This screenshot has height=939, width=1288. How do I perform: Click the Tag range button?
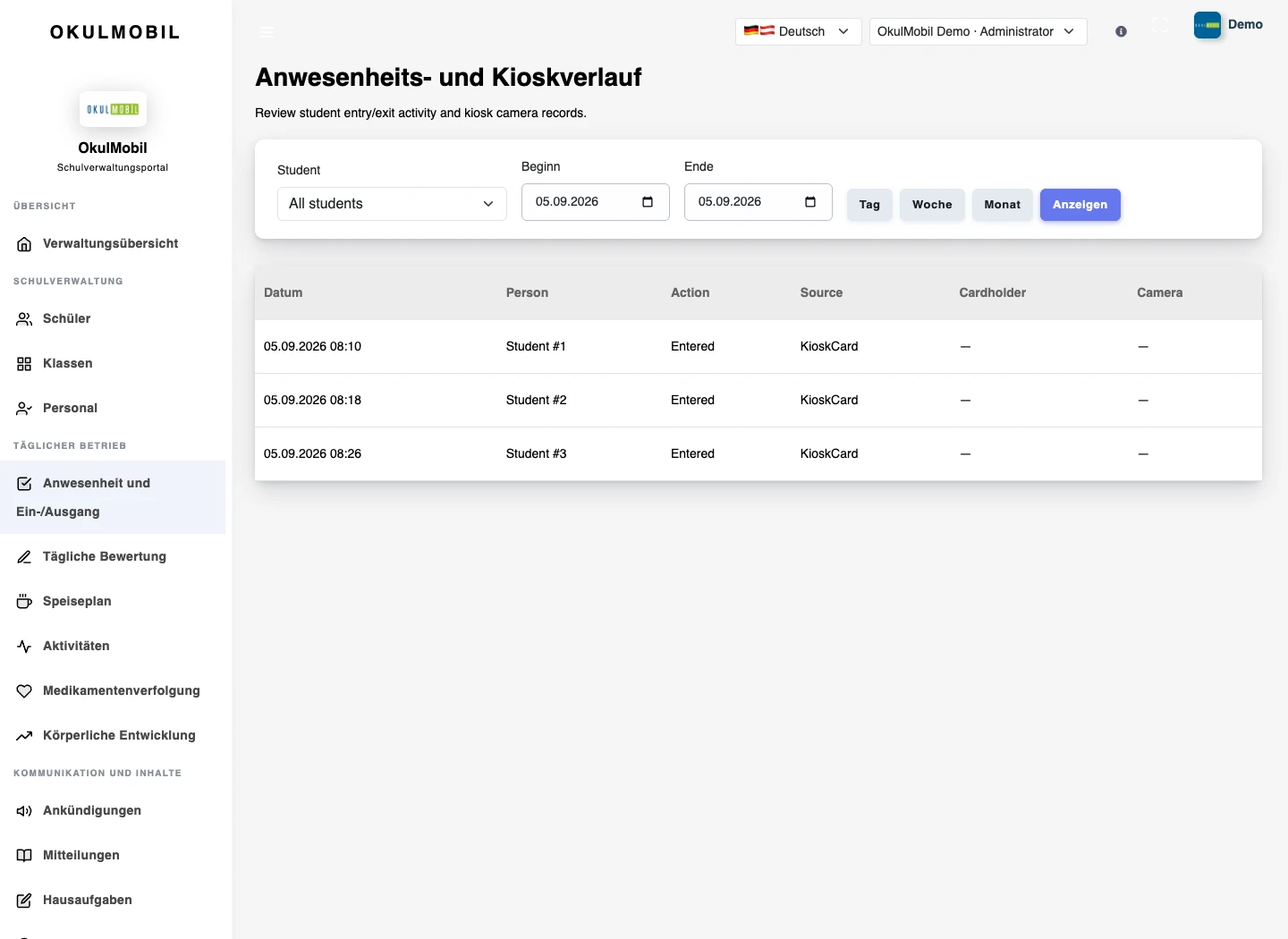click(x=869, y=205)
